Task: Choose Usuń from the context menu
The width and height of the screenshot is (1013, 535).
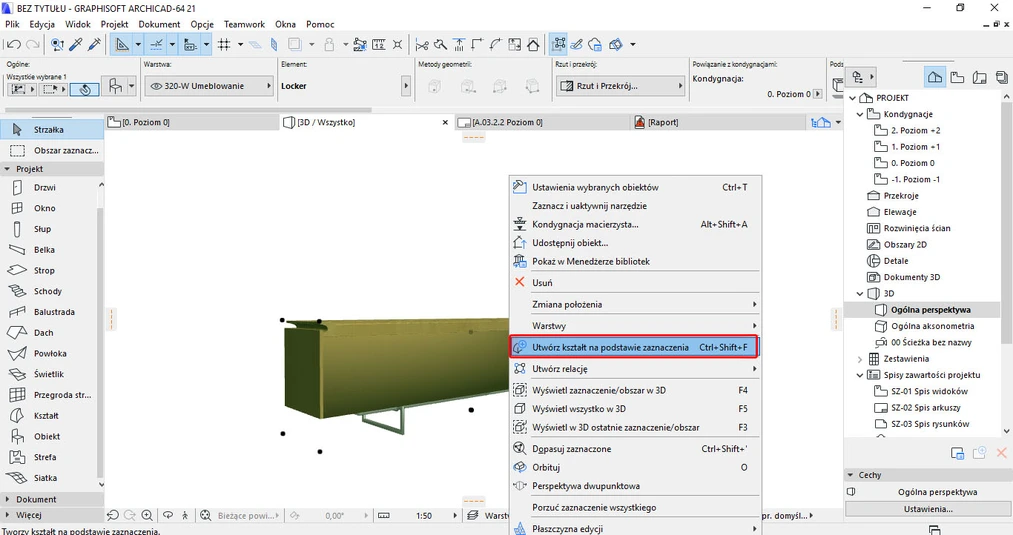Action: tap(635, 282)
